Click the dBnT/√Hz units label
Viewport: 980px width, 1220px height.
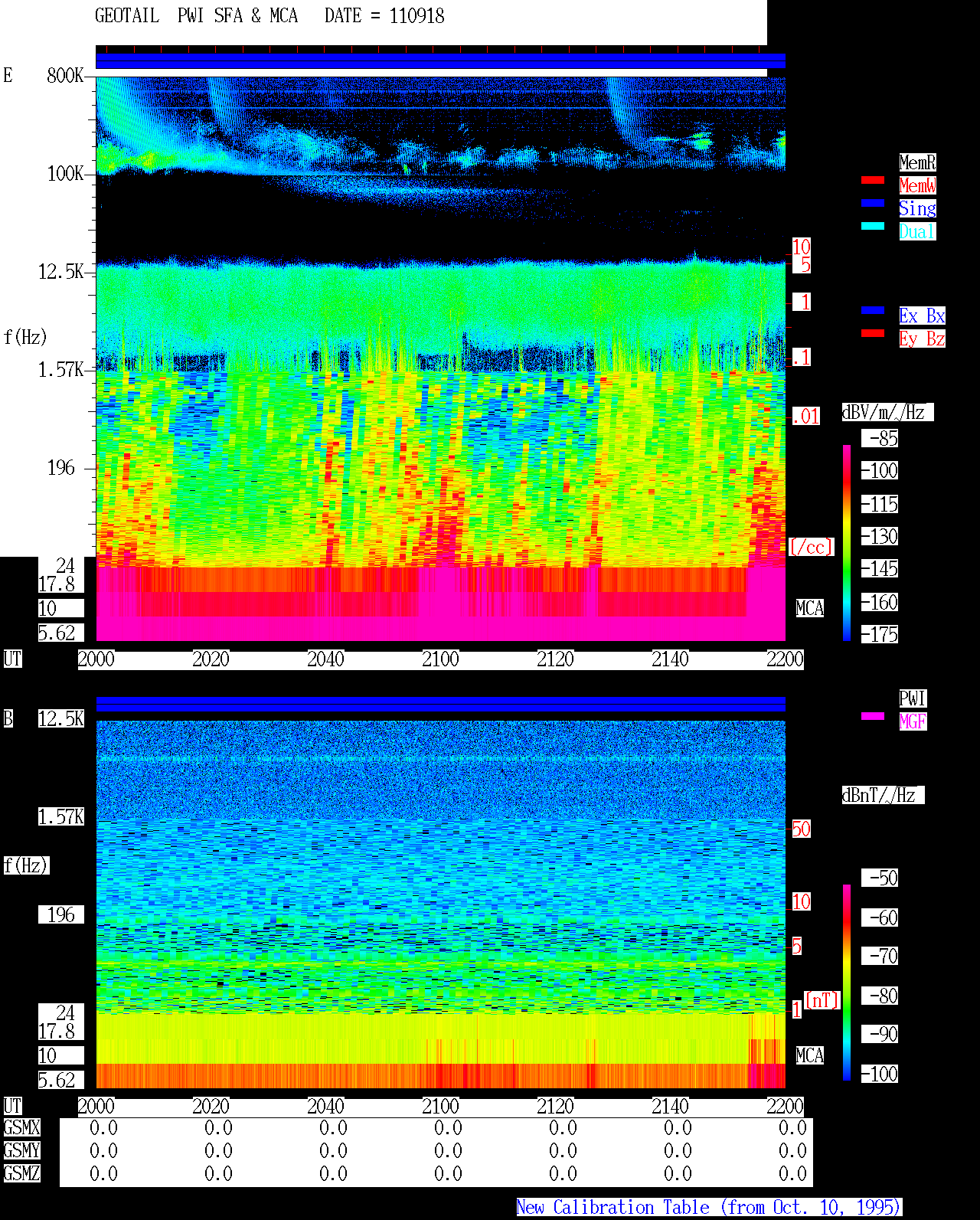tap(883, 795)
